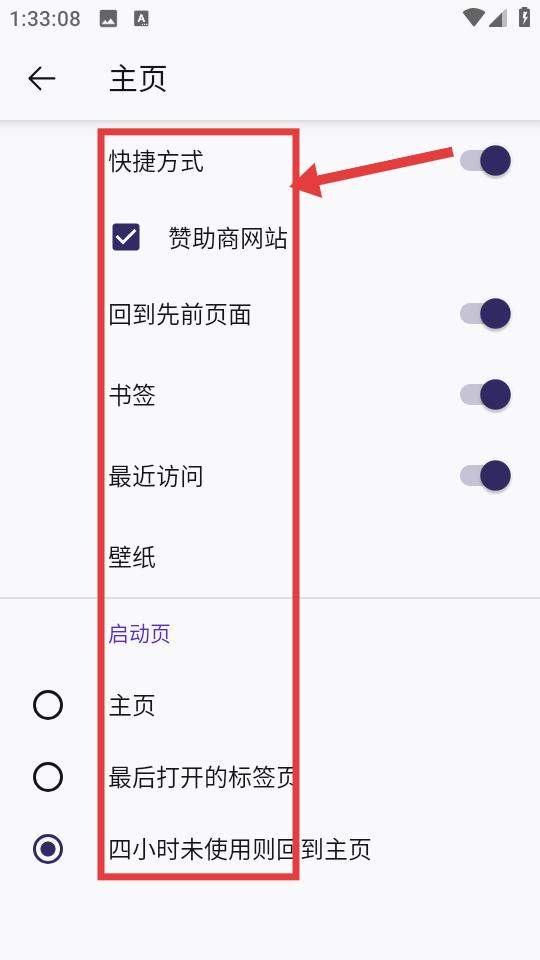540x960 pixels.
Task: Disable the 回到先前页面 switch
Action: click(x=486, y=314)
